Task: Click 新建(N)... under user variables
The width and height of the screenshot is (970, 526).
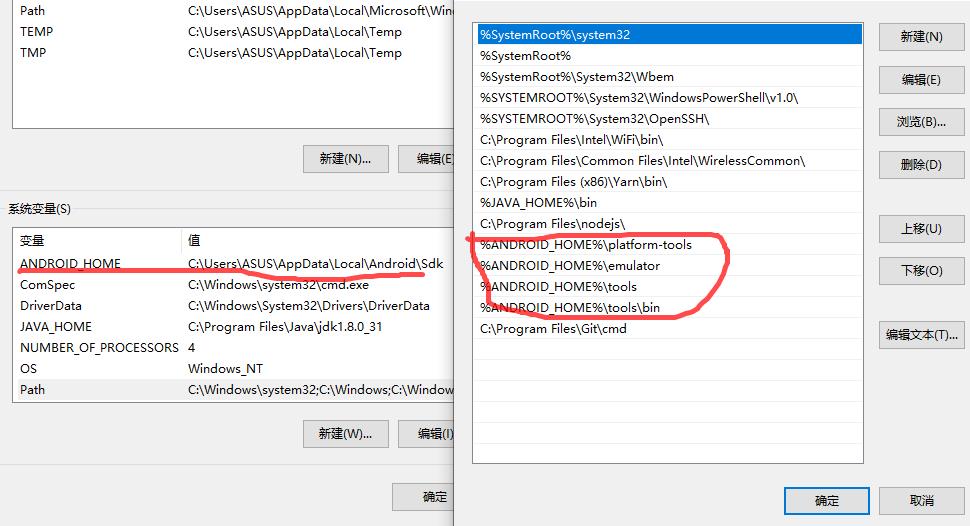Action: pyautogui.click(x=345, y=158)
